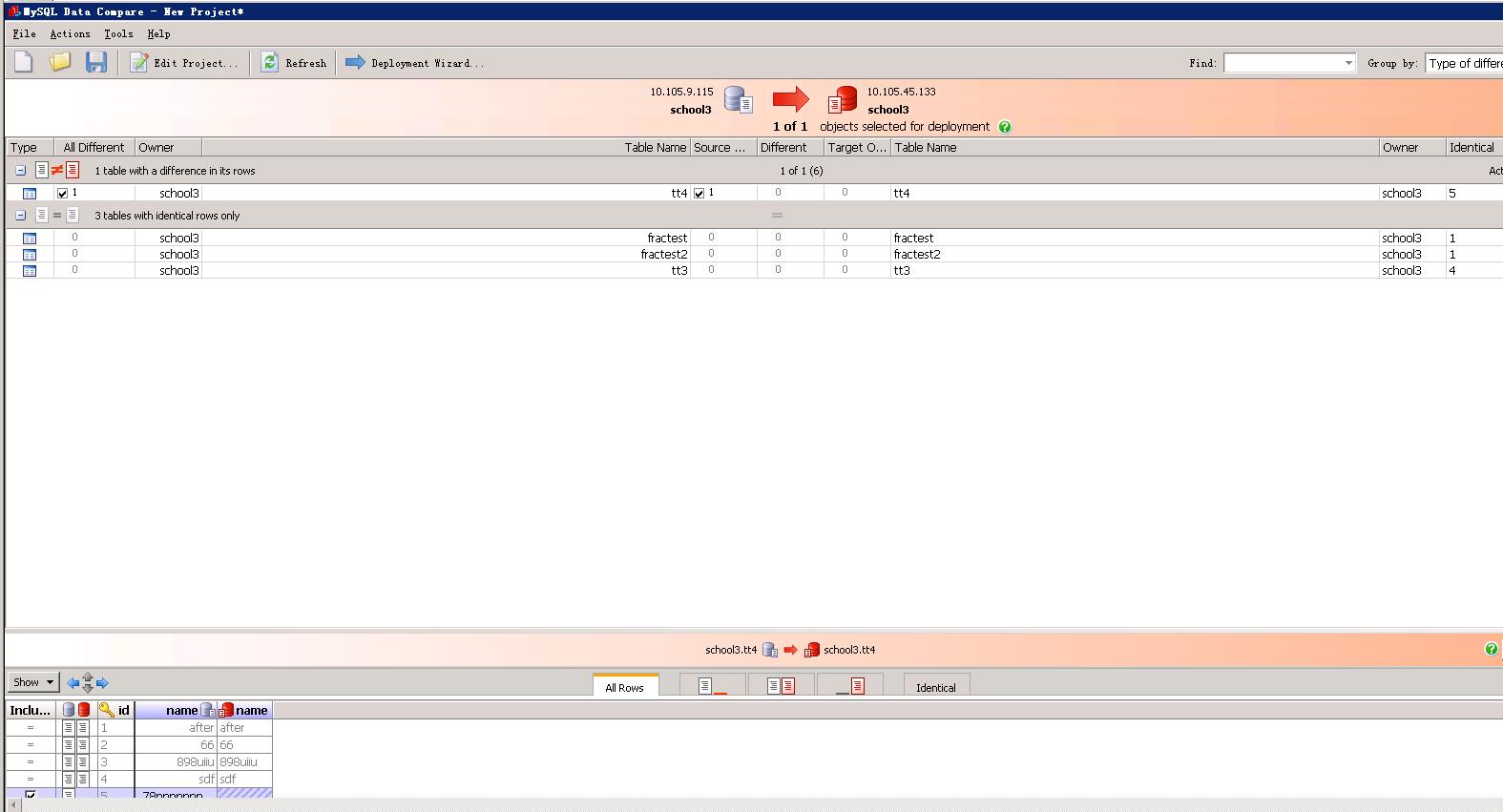Select the target table name tt3
The height and width of the screenshot is (812, 1503).
(902, 271)
